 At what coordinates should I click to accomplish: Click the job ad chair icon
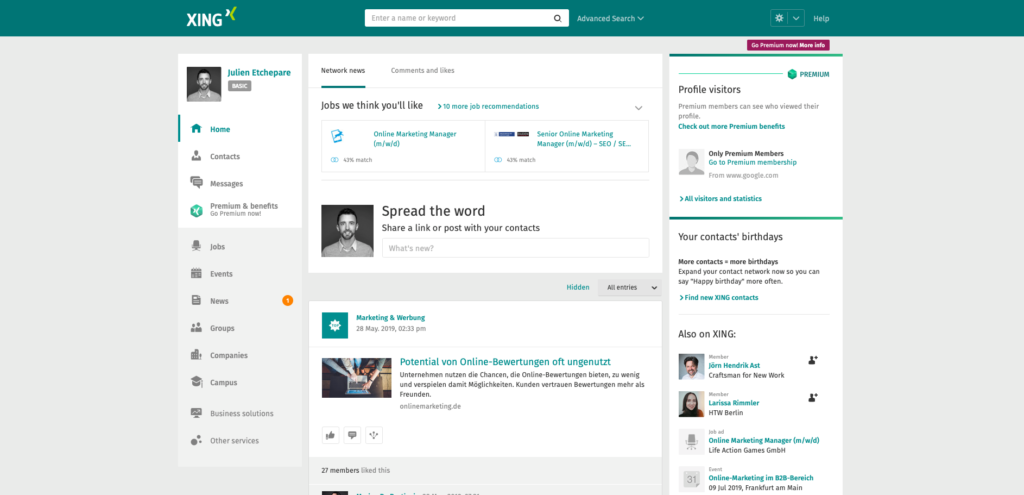coord(691,441)
